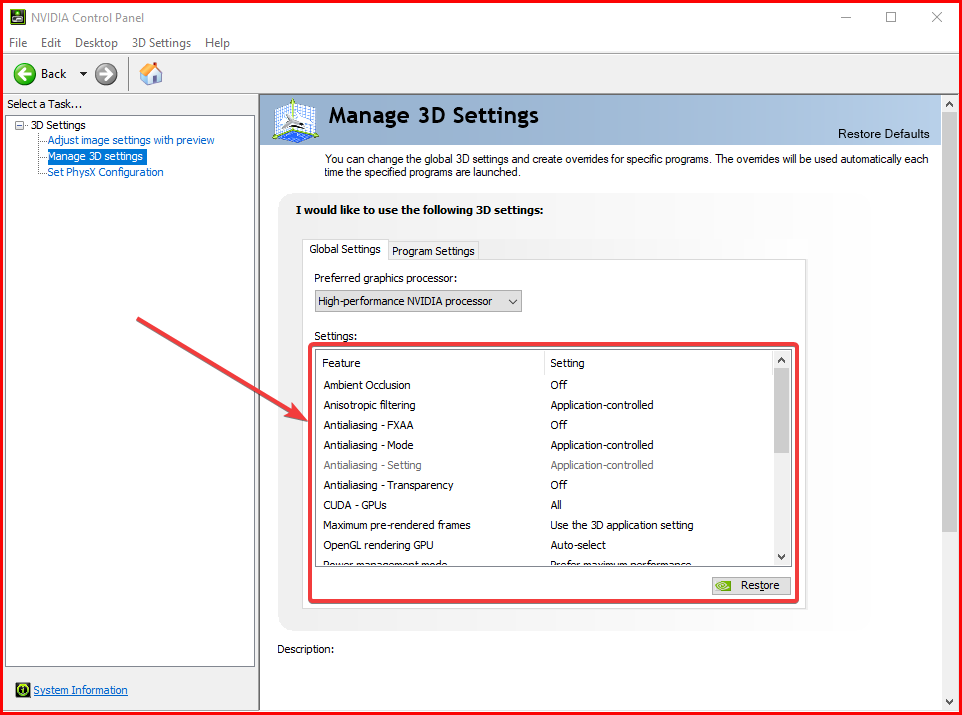
Task: Click main page scroll-up arrow
Action: (x=949, y=104)
